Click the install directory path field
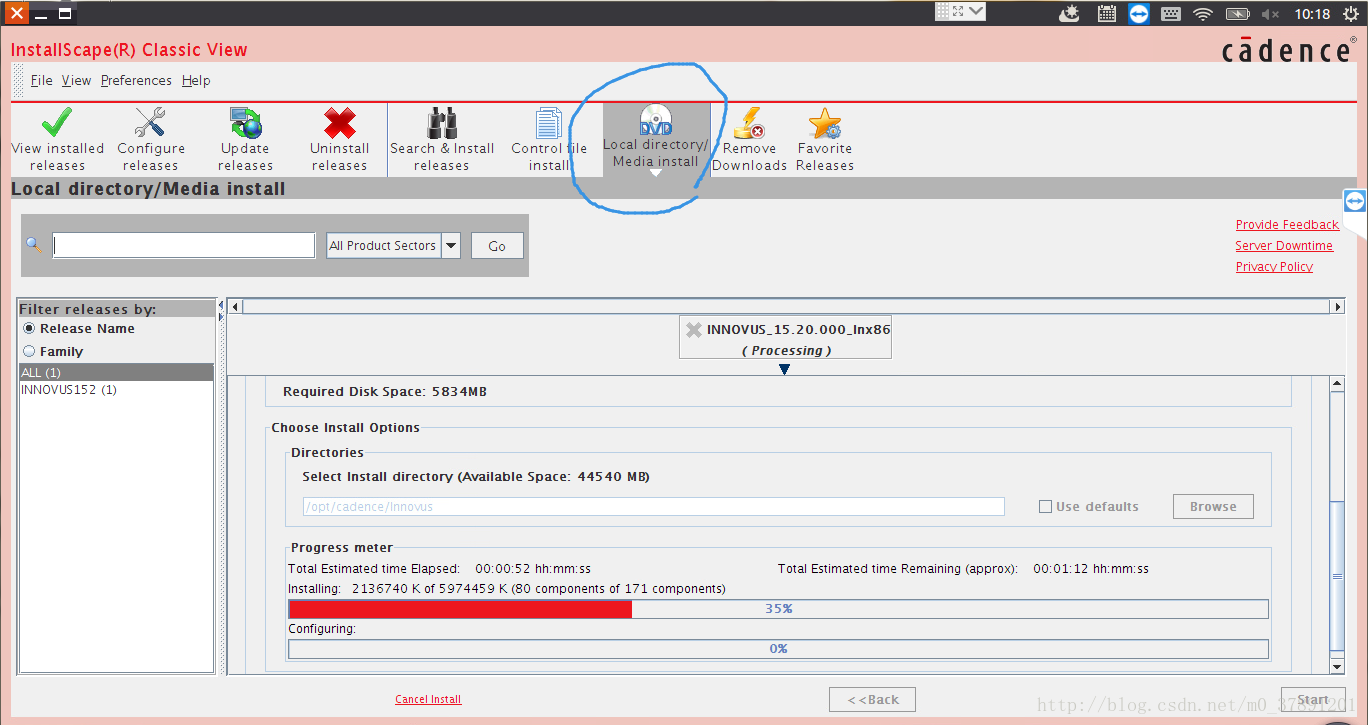The image size is (1368, 725). pos(653,507)
